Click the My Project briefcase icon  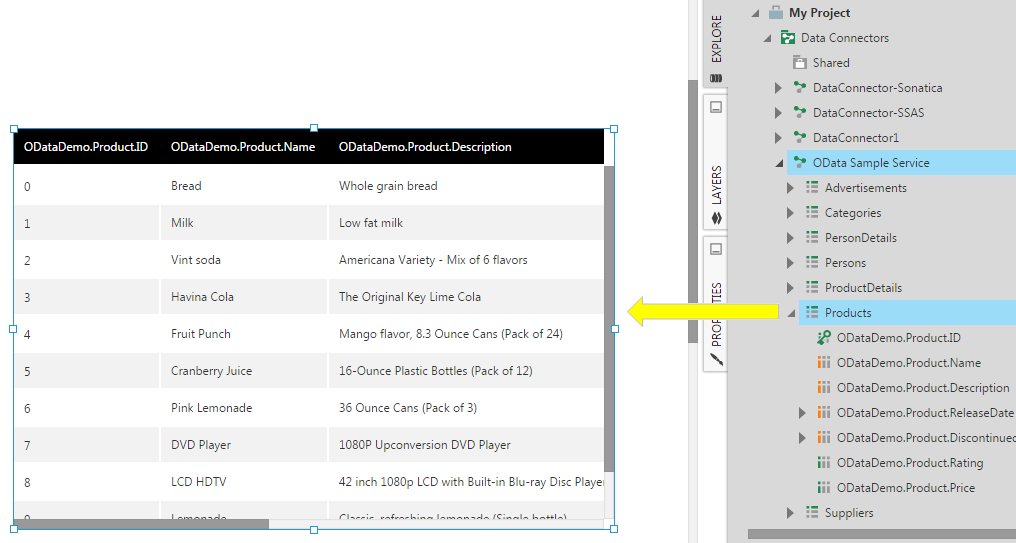pyautogui.click(x=776, y=13)
